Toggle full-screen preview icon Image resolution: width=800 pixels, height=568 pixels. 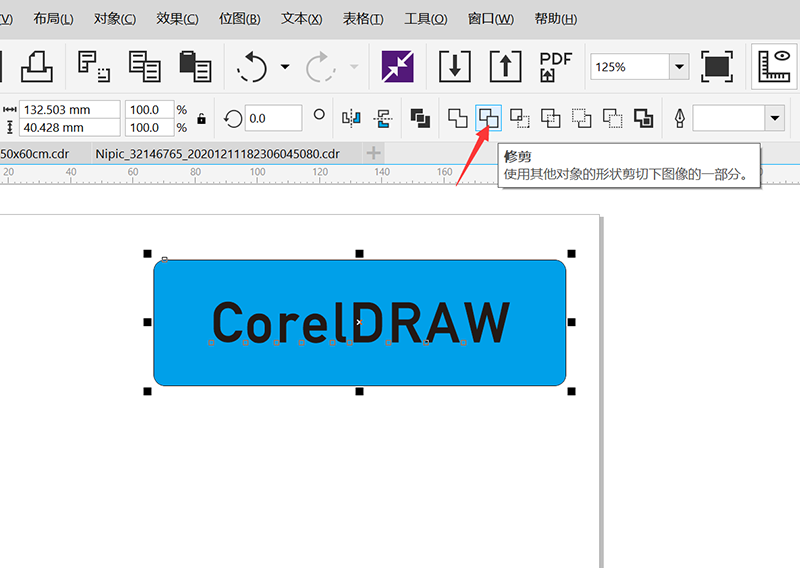pyautogui.click(x=717, y=66)
